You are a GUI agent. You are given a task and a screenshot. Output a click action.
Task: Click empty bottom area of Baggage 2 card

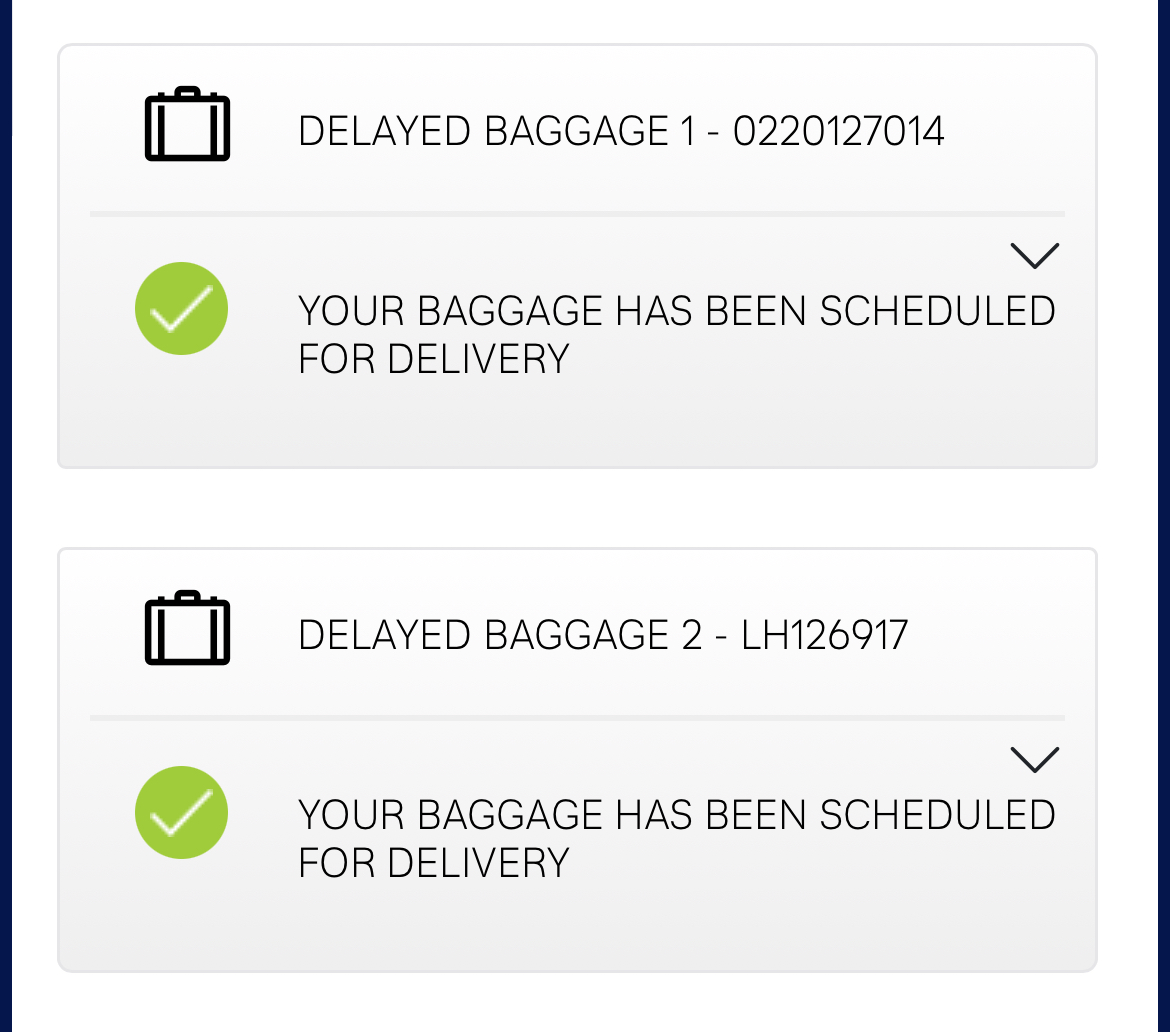point(577,930)
